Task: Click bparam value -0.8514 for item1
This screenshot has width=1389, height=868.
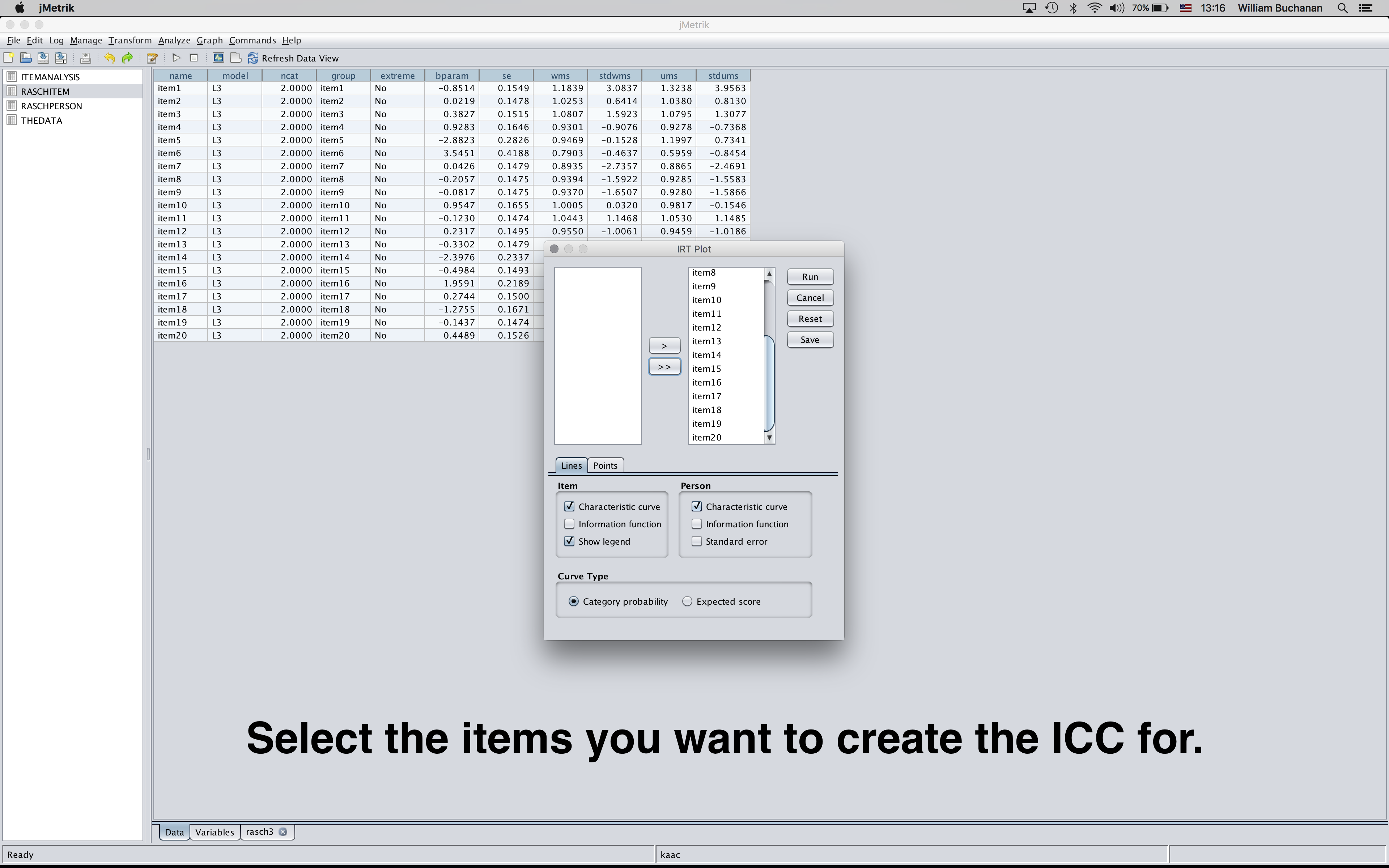Action: point(452,88)
